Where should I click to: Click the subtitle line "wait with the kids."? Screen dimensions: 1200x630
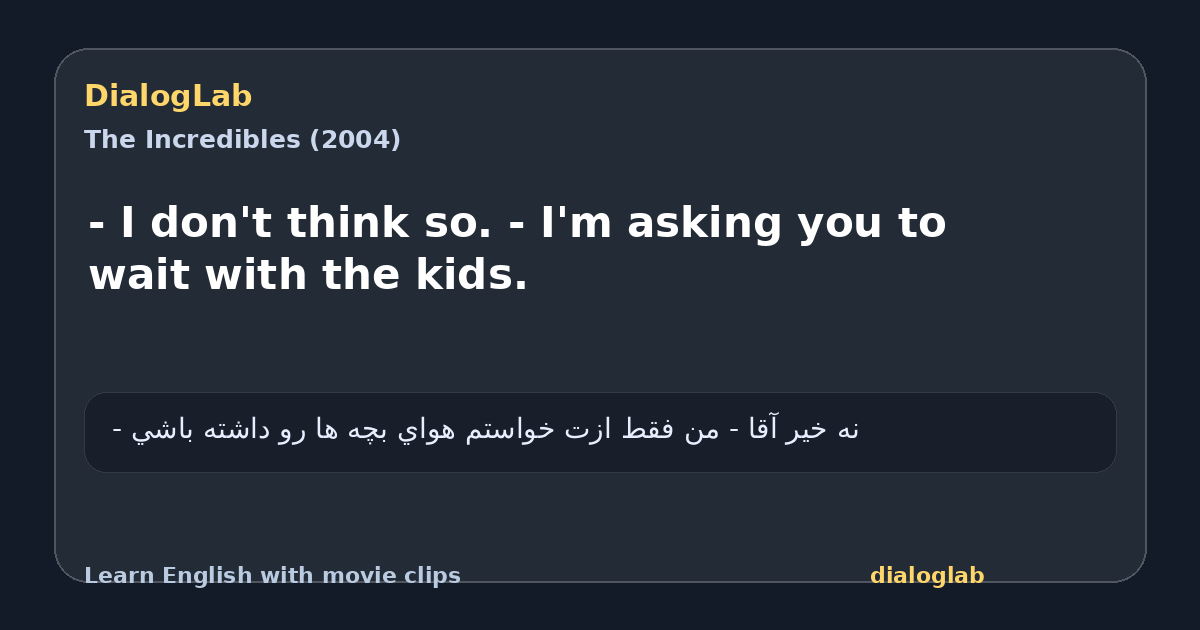pyautogui.click(x=308, y=275)
